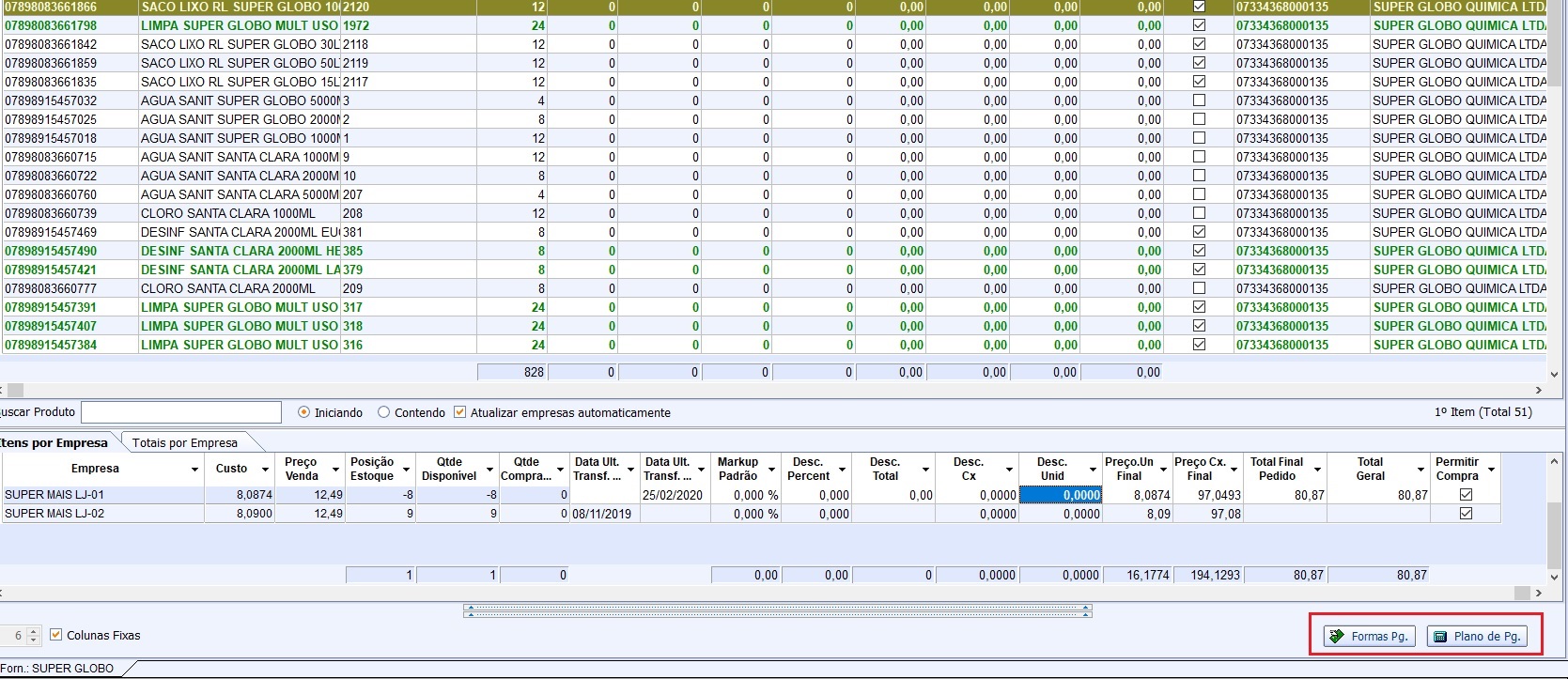This screenshot has width=1568, height=679.
Task: Uncheck the checkbox in row 07898915457384
Action: [1199, 345]
